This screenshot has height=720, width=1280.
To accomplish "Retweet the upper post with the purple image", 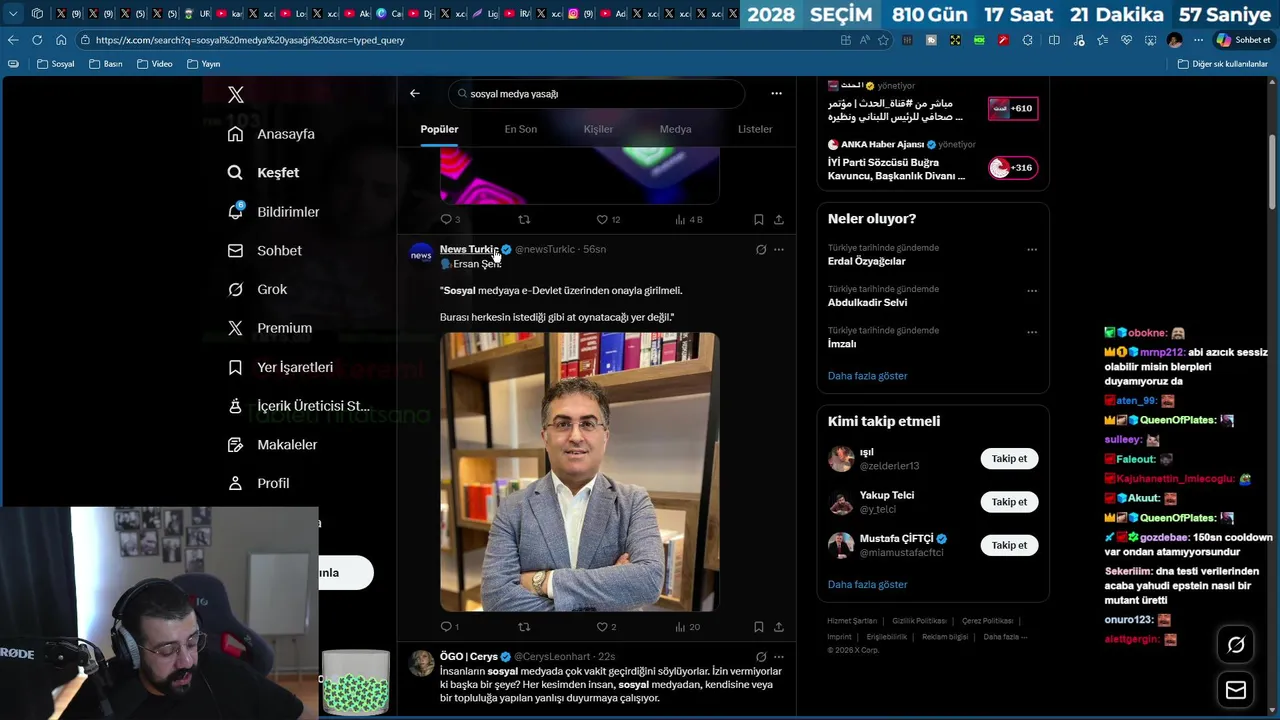I will point(524,219).
